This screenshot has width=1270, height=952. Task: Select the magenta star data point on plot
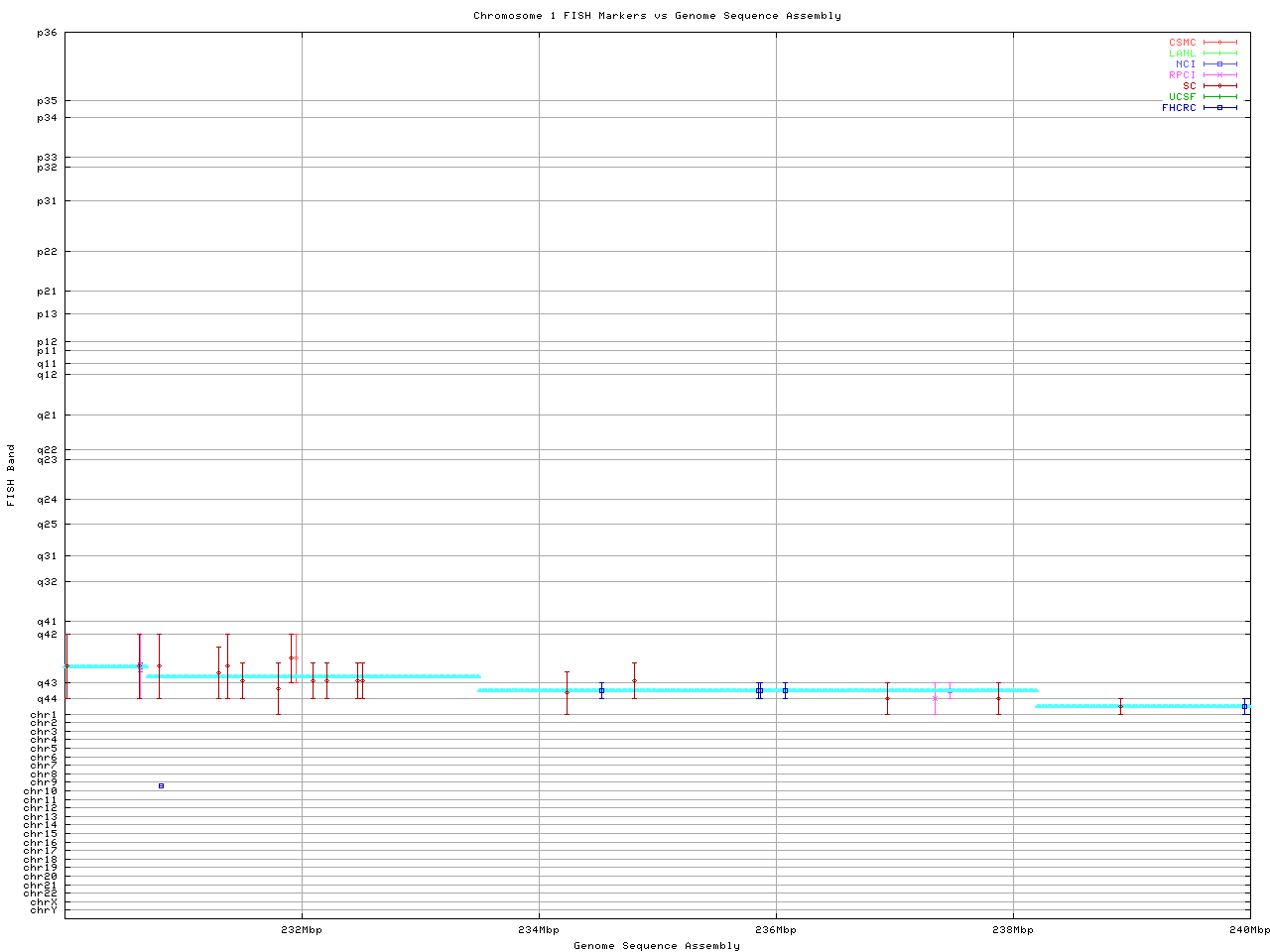935,697
